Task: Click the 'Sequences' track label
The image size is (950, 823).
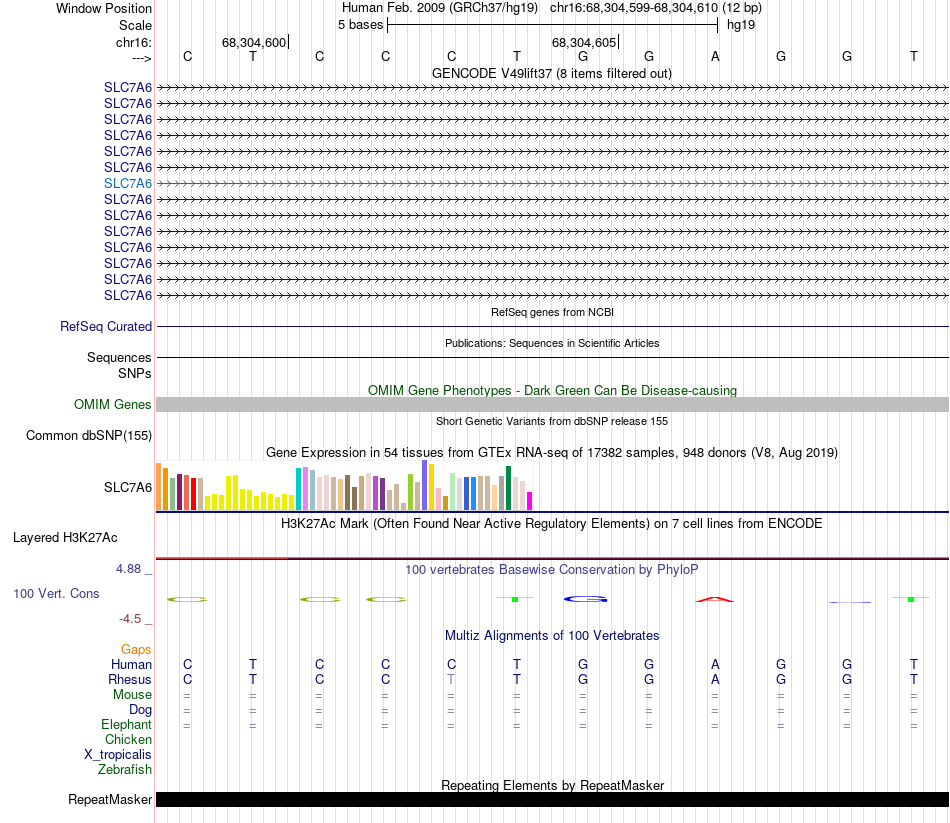Action: (119, 357)
